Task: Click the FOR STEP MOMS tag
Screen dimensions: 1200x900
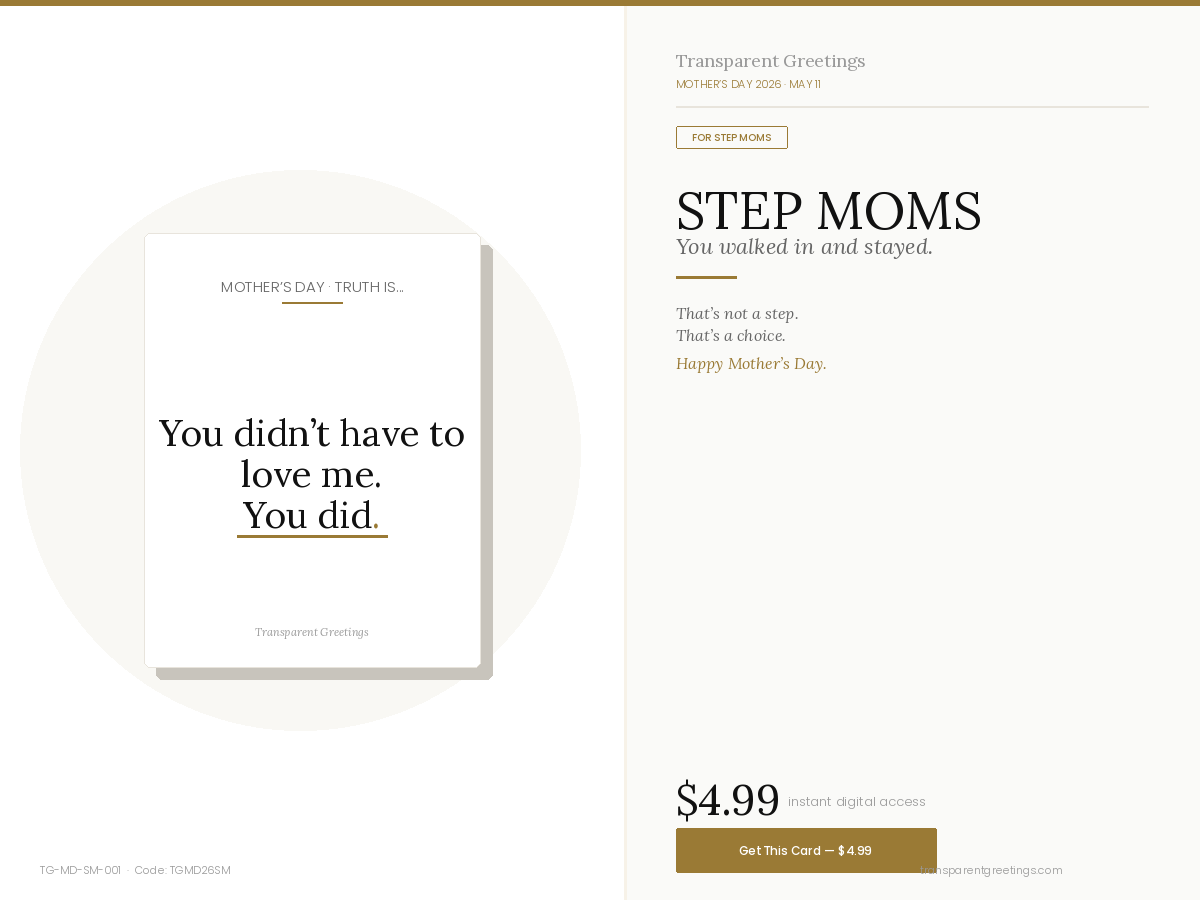Action: tap(731, 137)
